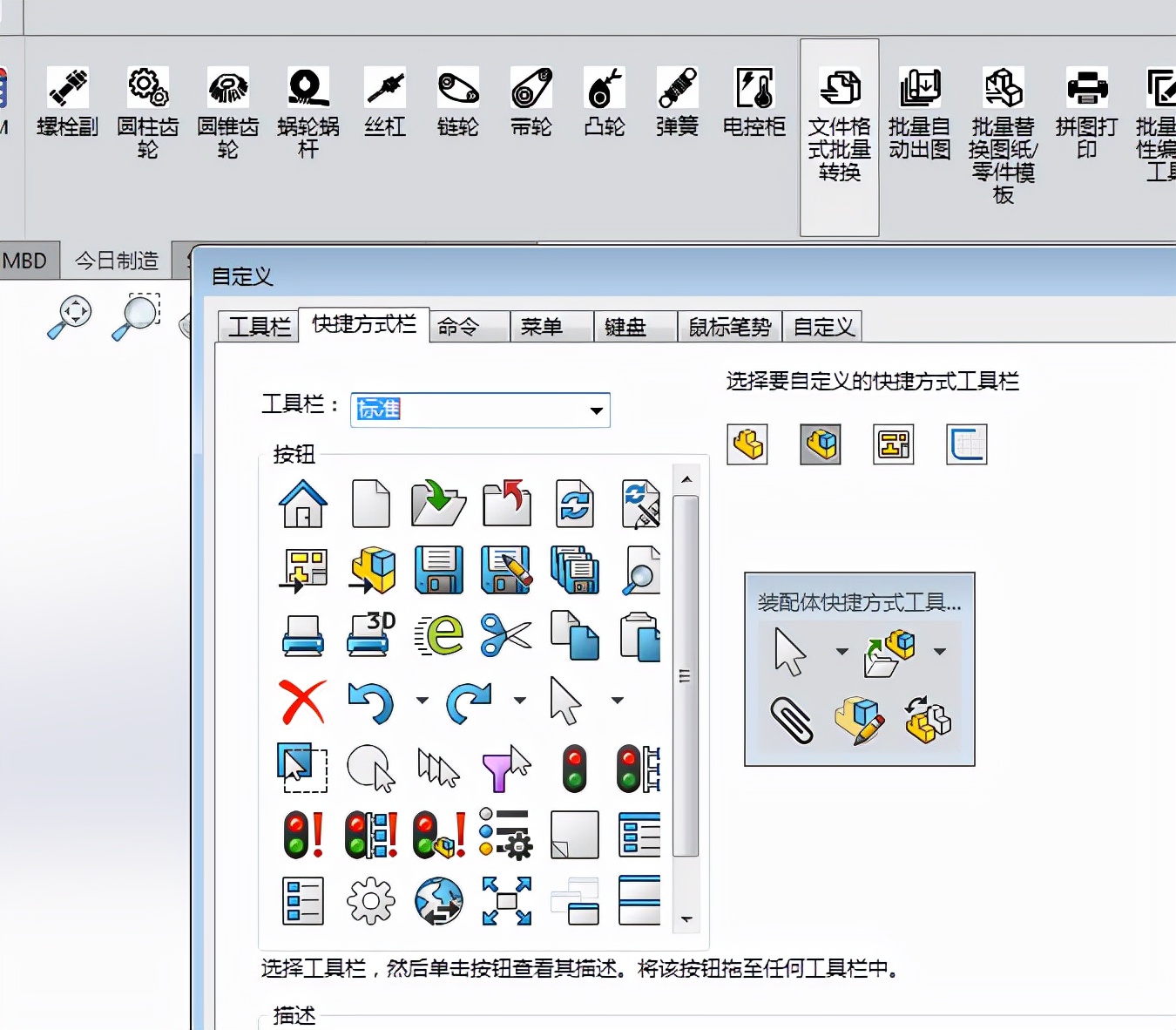This screenshot has height=1030, width=1176.
Task: Expand the select tool dropdown arrow
Action: 618,701
